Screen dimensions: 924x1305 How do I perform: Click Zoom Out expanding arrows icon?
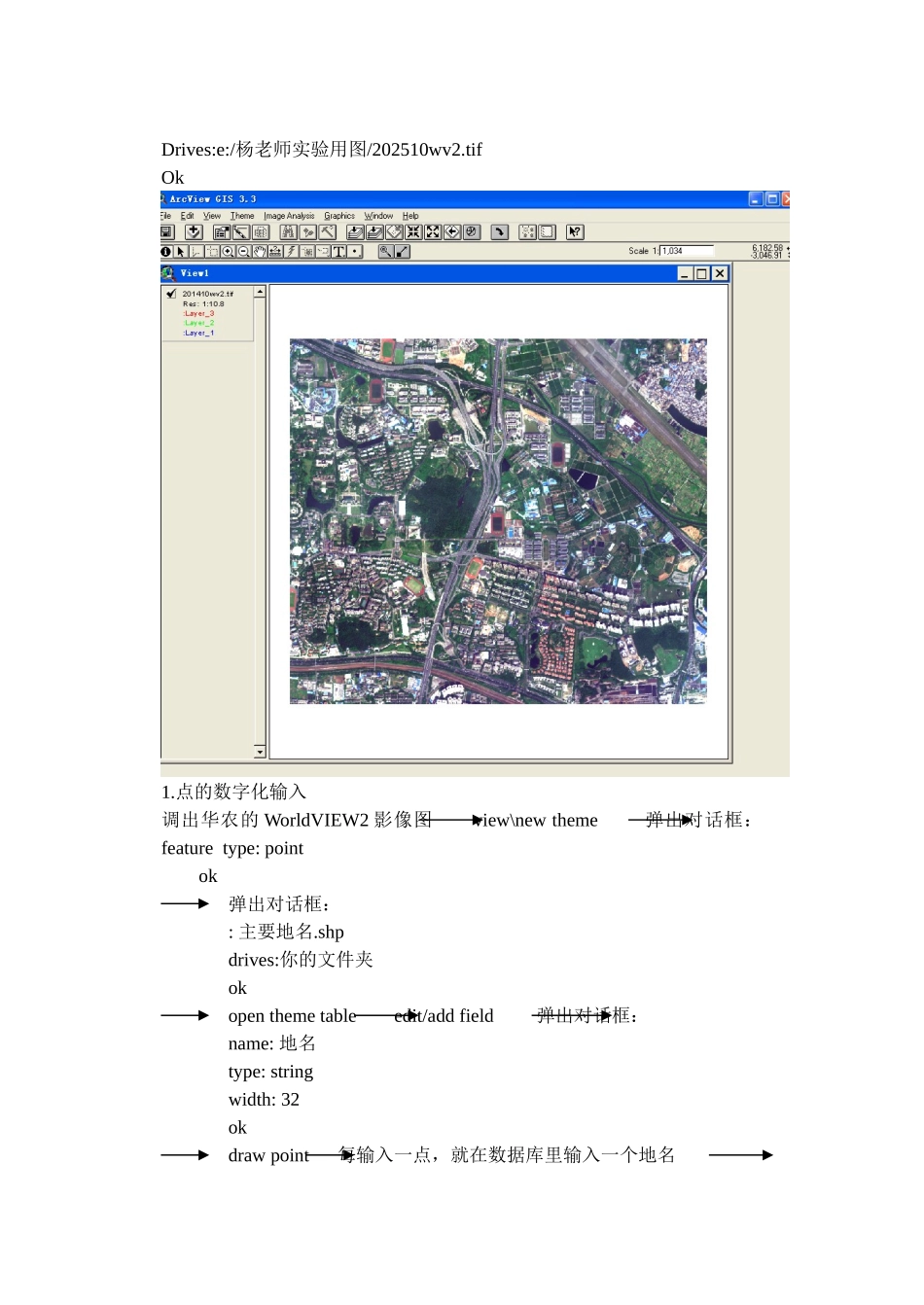(x=433, y=232)
